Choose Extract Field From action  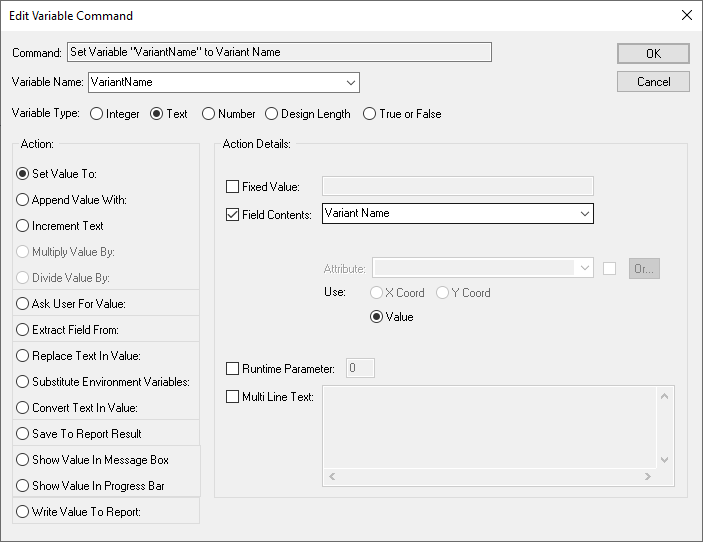(23, 330)
